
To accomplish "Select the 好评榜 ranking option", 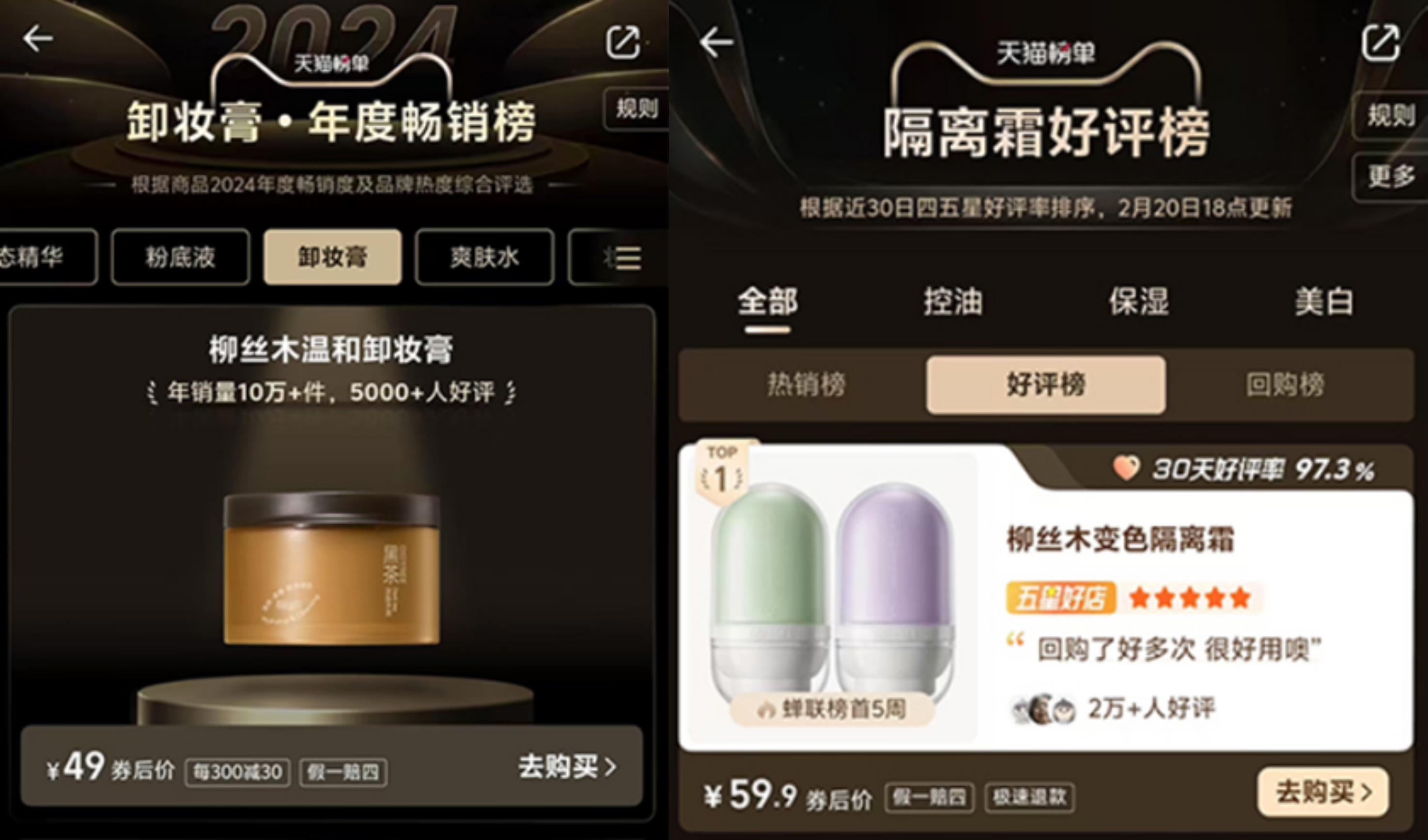I will 1046,384.
